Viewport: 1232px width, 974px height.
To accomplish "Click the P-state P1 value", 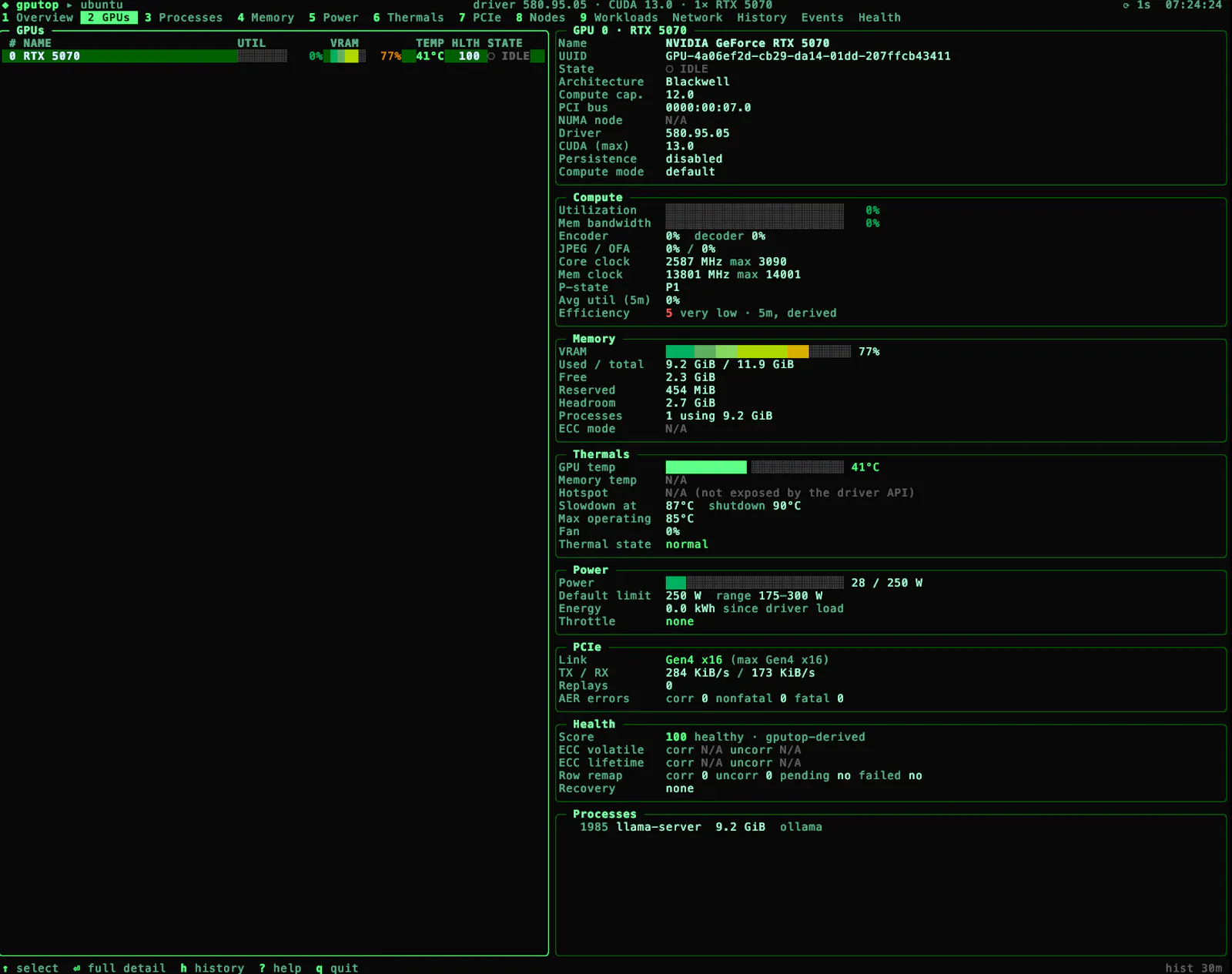I will pyautogui.click(x=672, y=287).
